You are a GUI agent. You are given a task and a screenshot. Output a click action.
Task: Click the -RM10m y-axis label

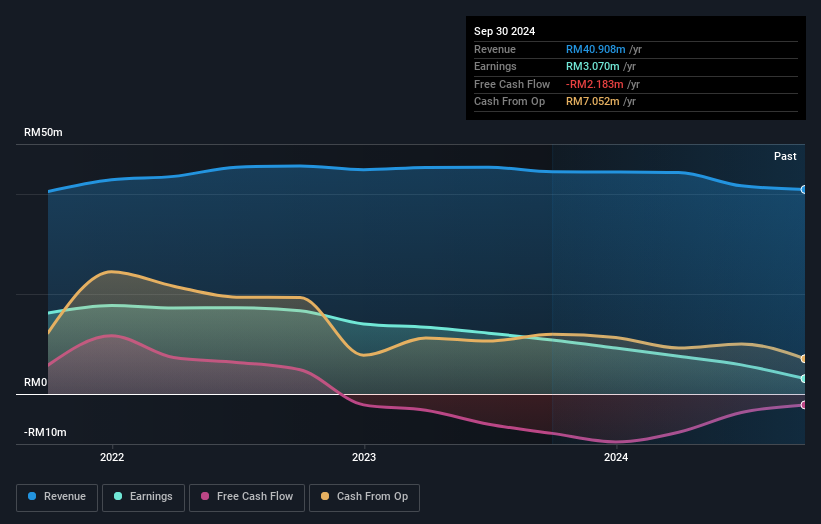[x=45, y=432]
